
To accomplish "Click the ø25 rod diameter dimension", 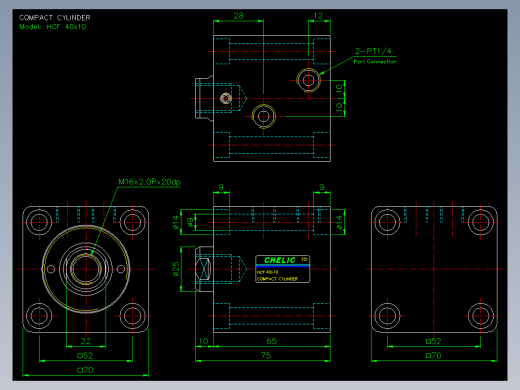I will (x=176, y=269).
